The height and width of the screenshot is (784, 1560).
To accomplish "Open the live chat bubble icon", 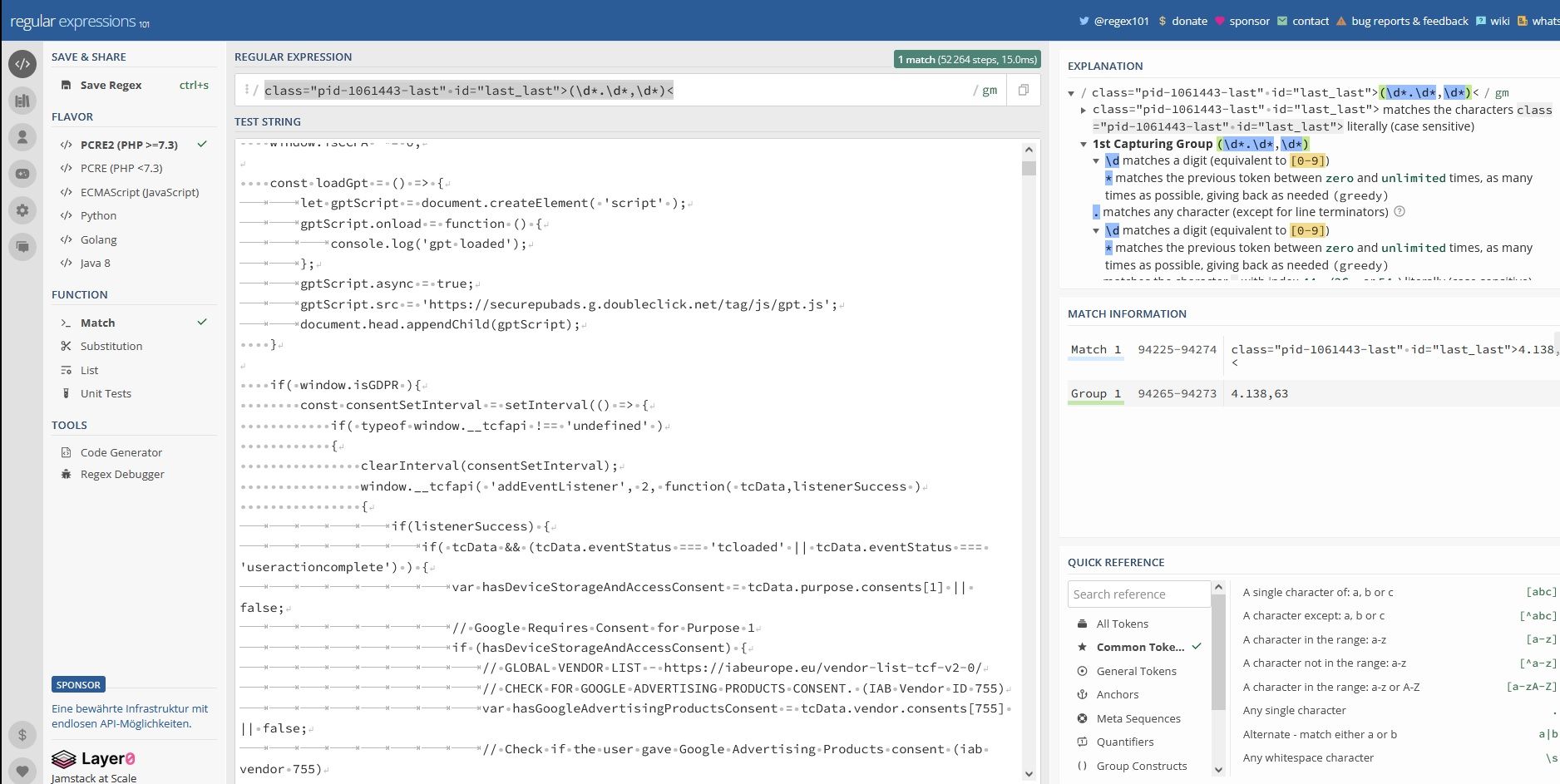I will (22, 246).
